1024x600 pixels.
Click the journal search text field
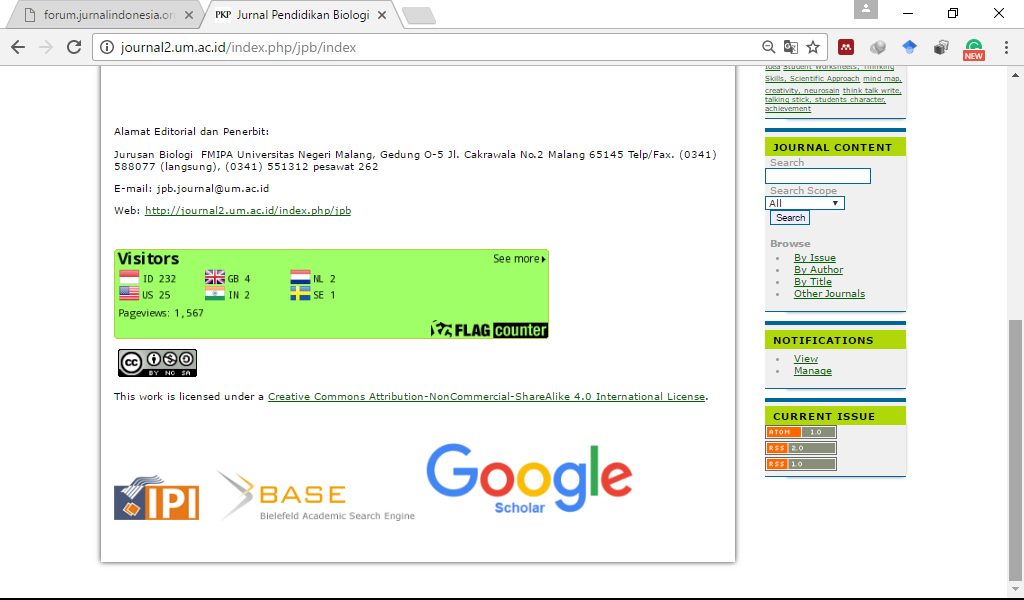click(817, 176)
